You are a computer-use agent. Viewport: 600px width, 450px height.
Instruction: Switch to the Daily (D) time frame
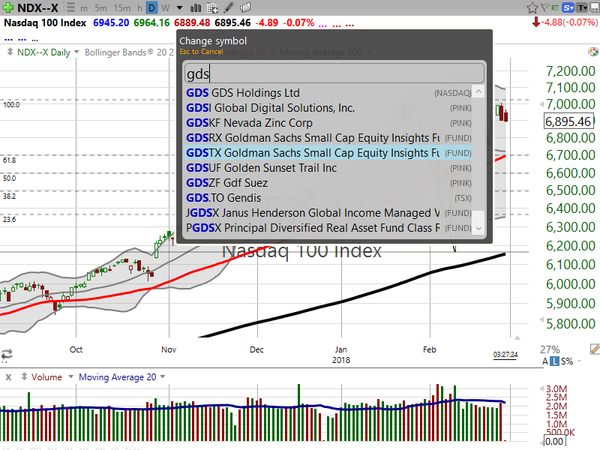[x=152, y=8]
